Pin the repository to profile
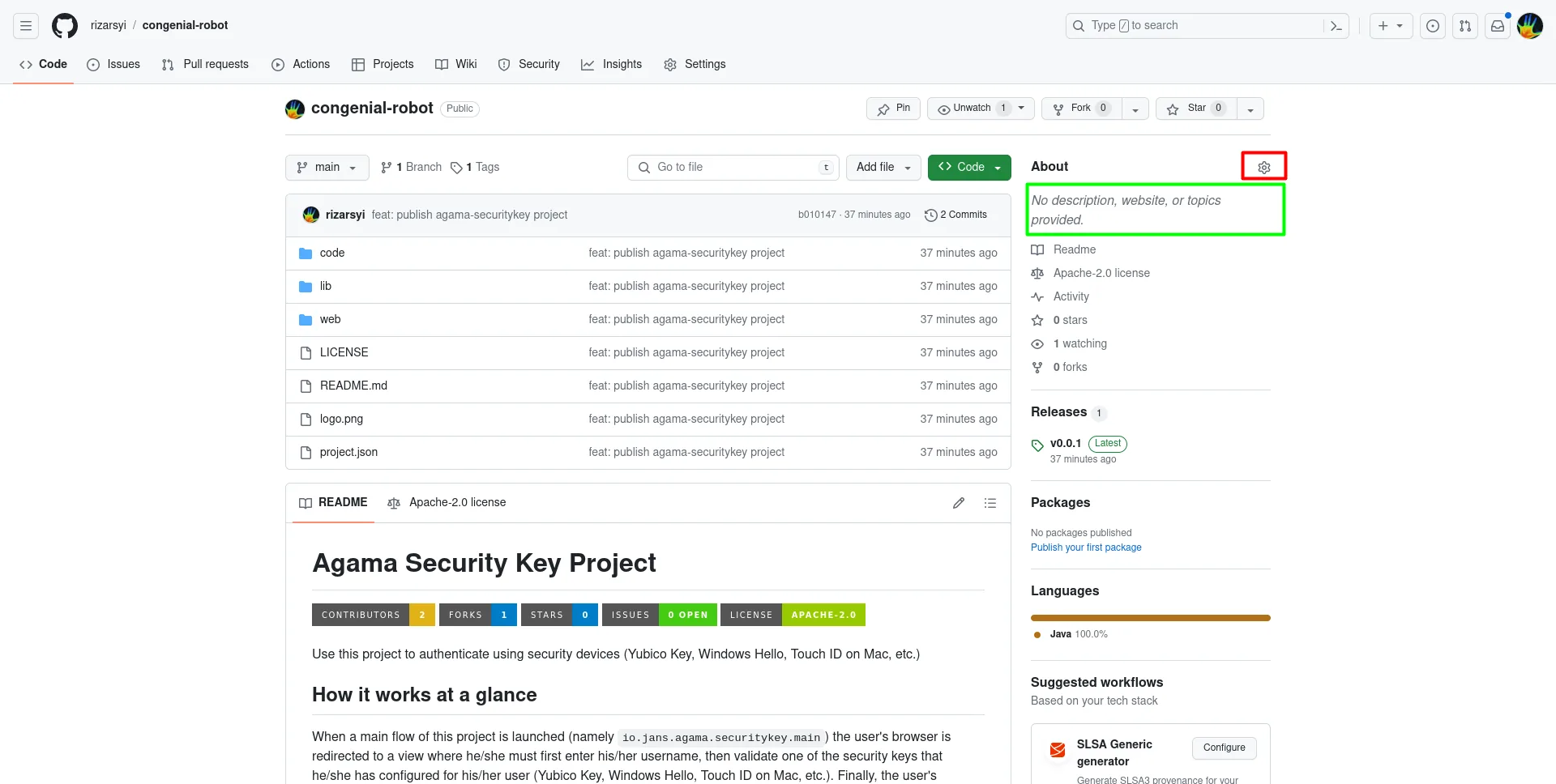Image resolution: width=1556 pixels, height=784 pixels. pos(893,109)
